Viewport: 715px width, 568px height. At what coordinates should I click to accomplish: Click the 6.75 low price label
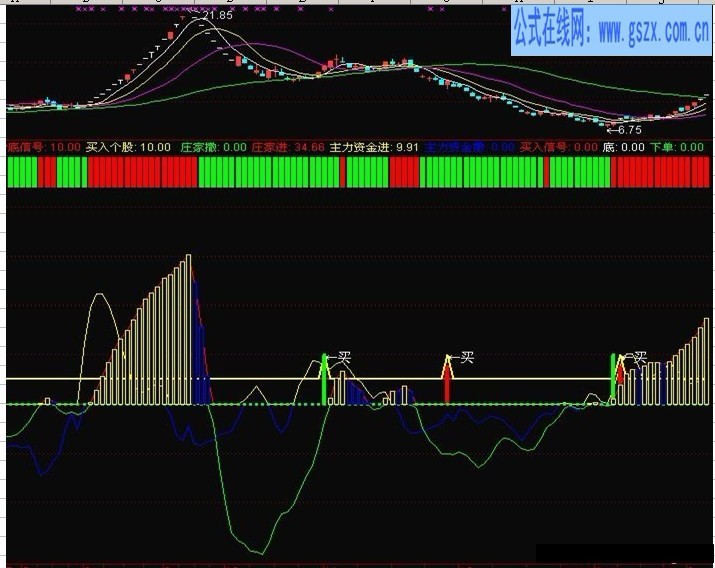coord(630,130)
